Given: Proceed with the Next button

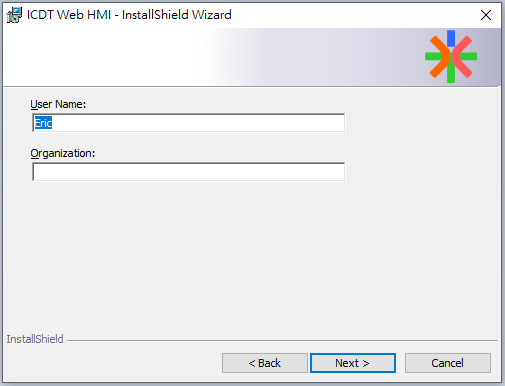Looking at the screenshot, I should (353, 363).
